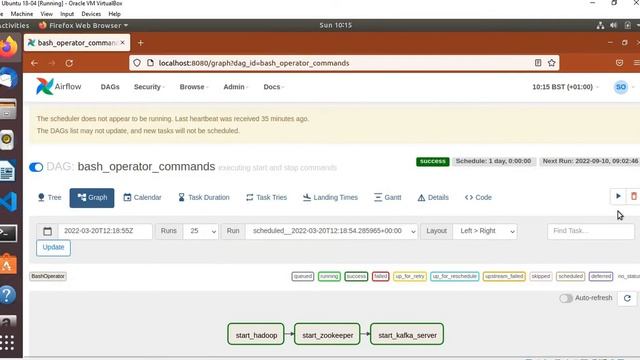
Task: Open the date picker calendar icon
Action: [47, 231]
